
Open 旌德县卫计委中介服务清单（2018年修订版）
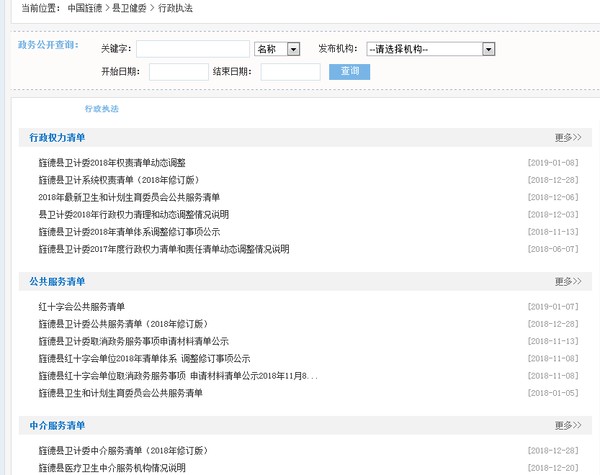pyautogui.click(x=123, y=451)
